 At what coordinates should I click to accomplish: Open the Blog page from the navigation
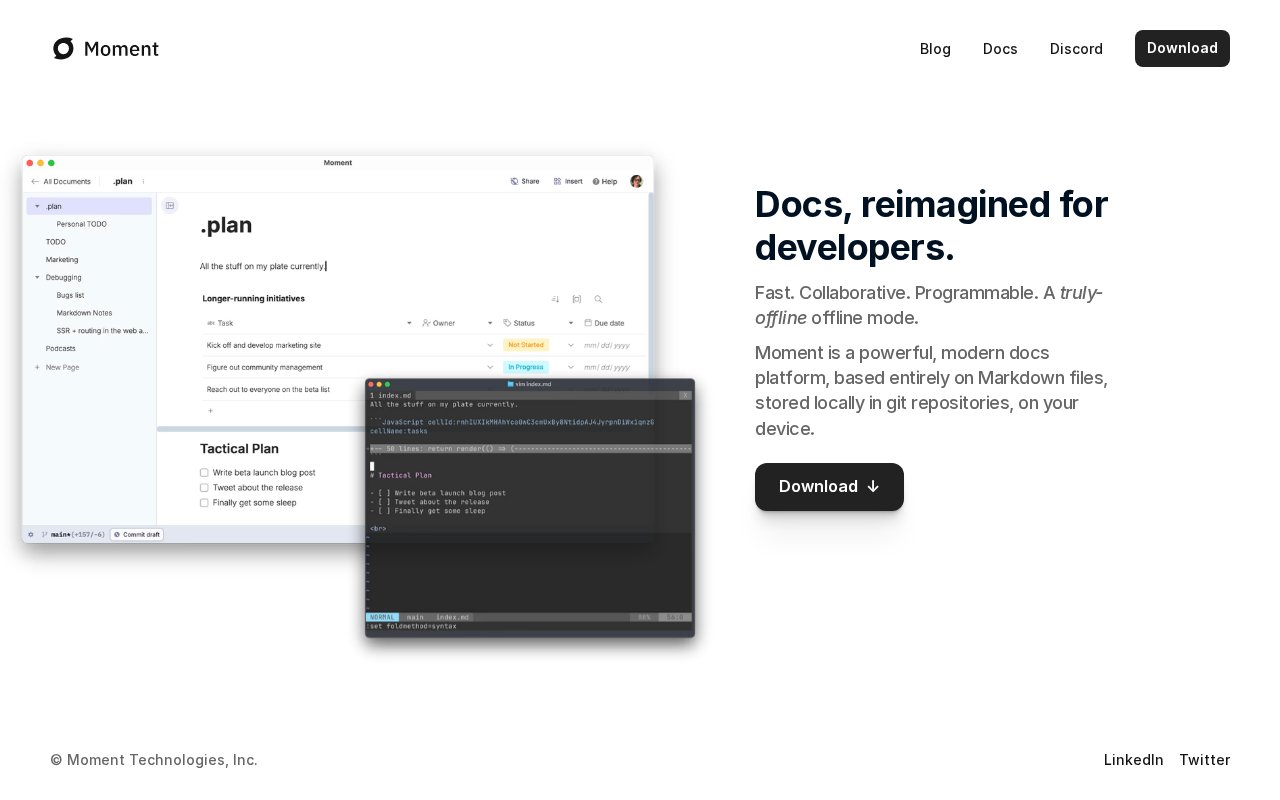935,49
